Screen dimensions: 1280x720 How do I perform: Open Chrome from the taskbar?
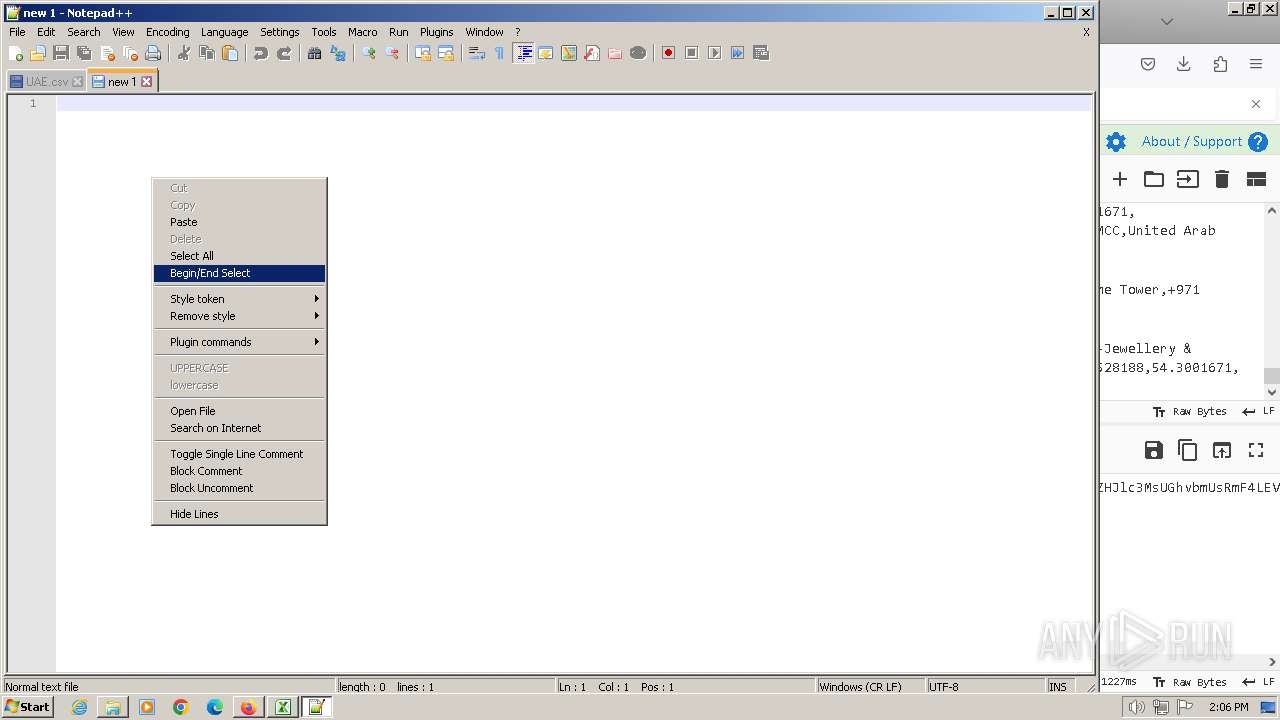(181, 707)
